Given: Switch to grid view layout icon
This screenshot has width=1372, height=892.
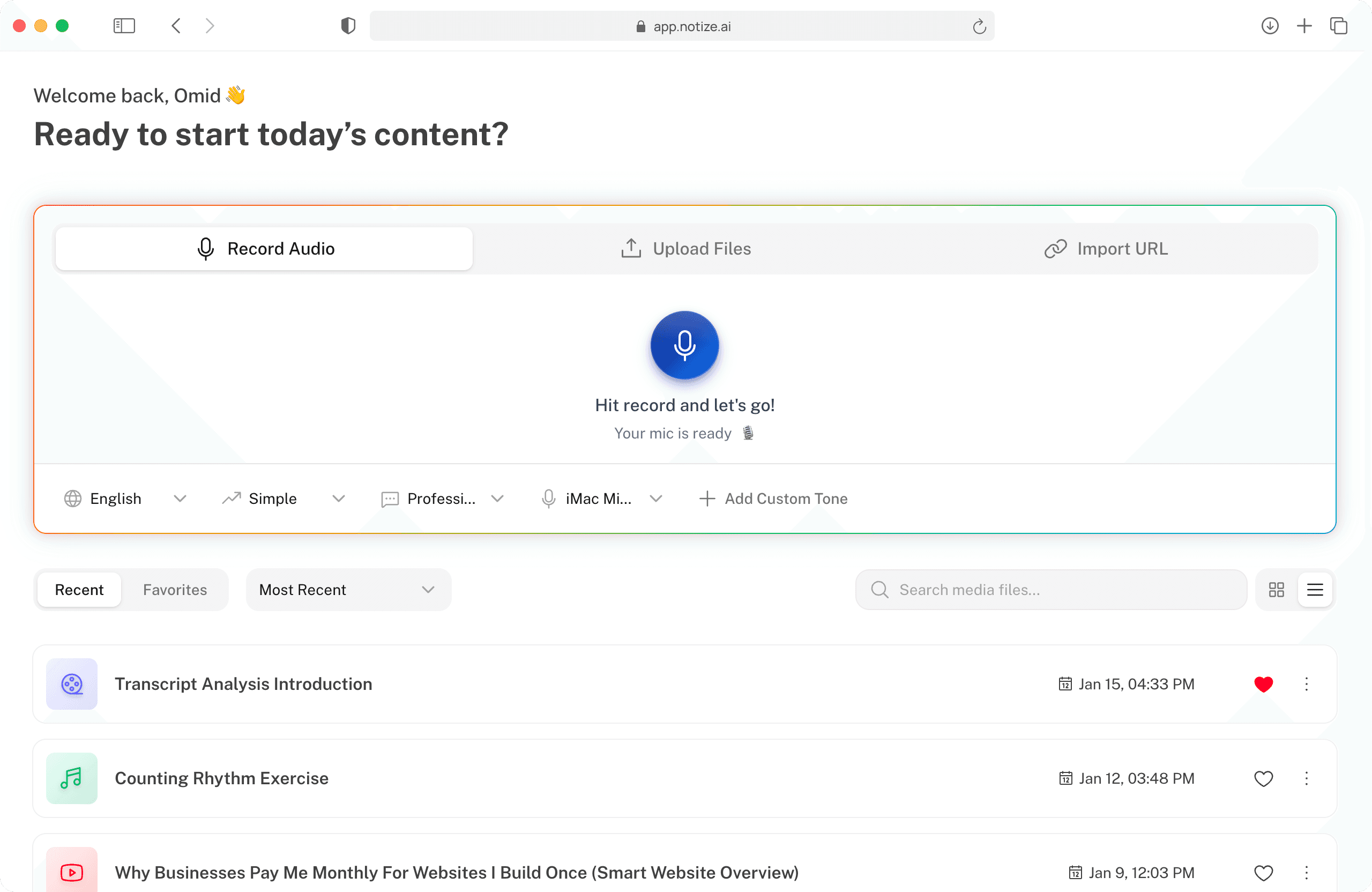Looking at the screenshot, I should coord(1276,589).
